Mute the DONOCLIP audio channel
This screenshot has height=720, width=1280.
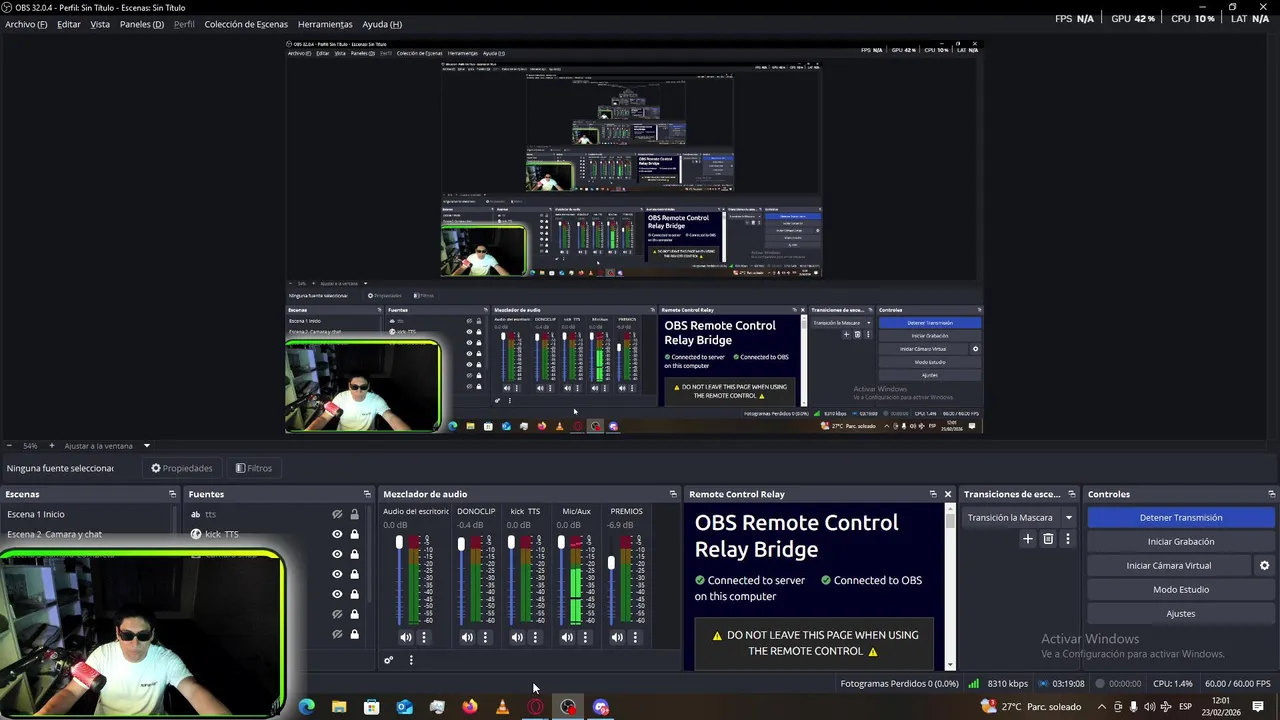coord(467,637)
